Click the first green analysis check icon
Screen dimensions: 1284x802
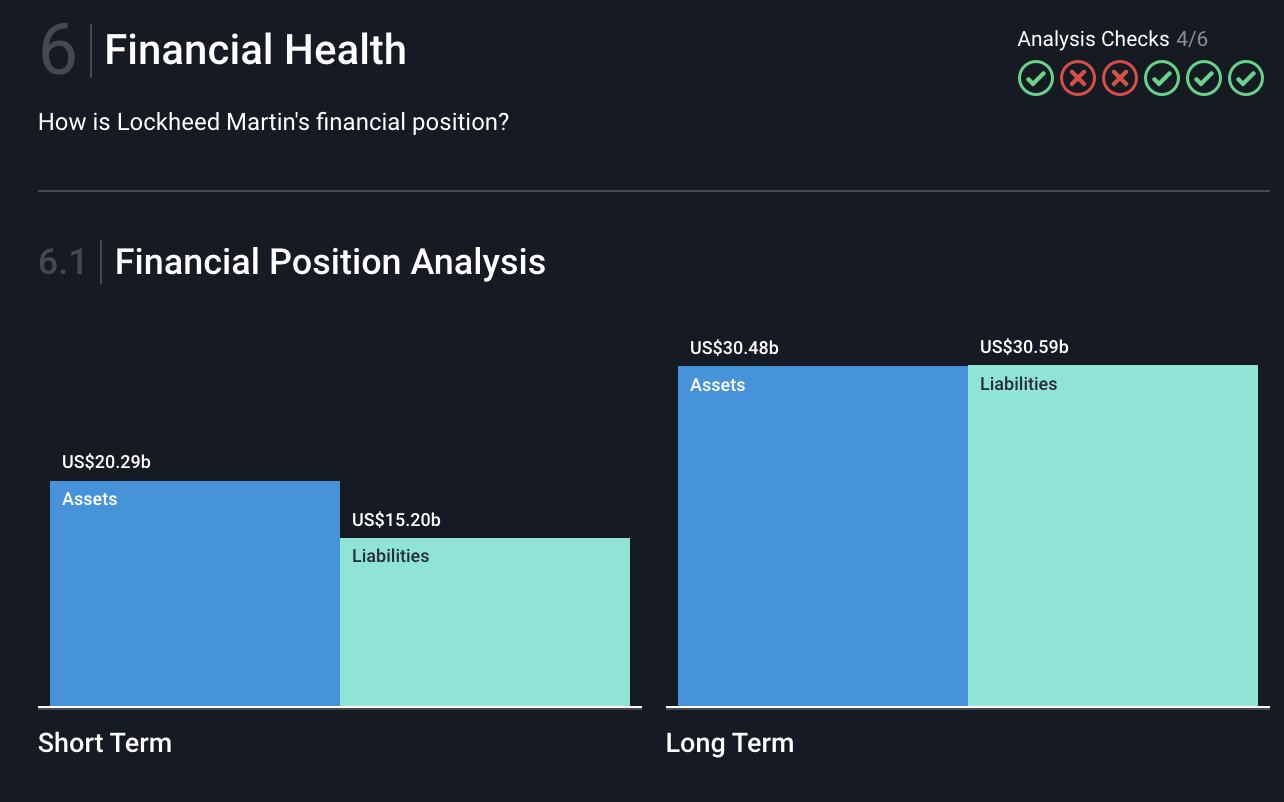point(1036,78)
